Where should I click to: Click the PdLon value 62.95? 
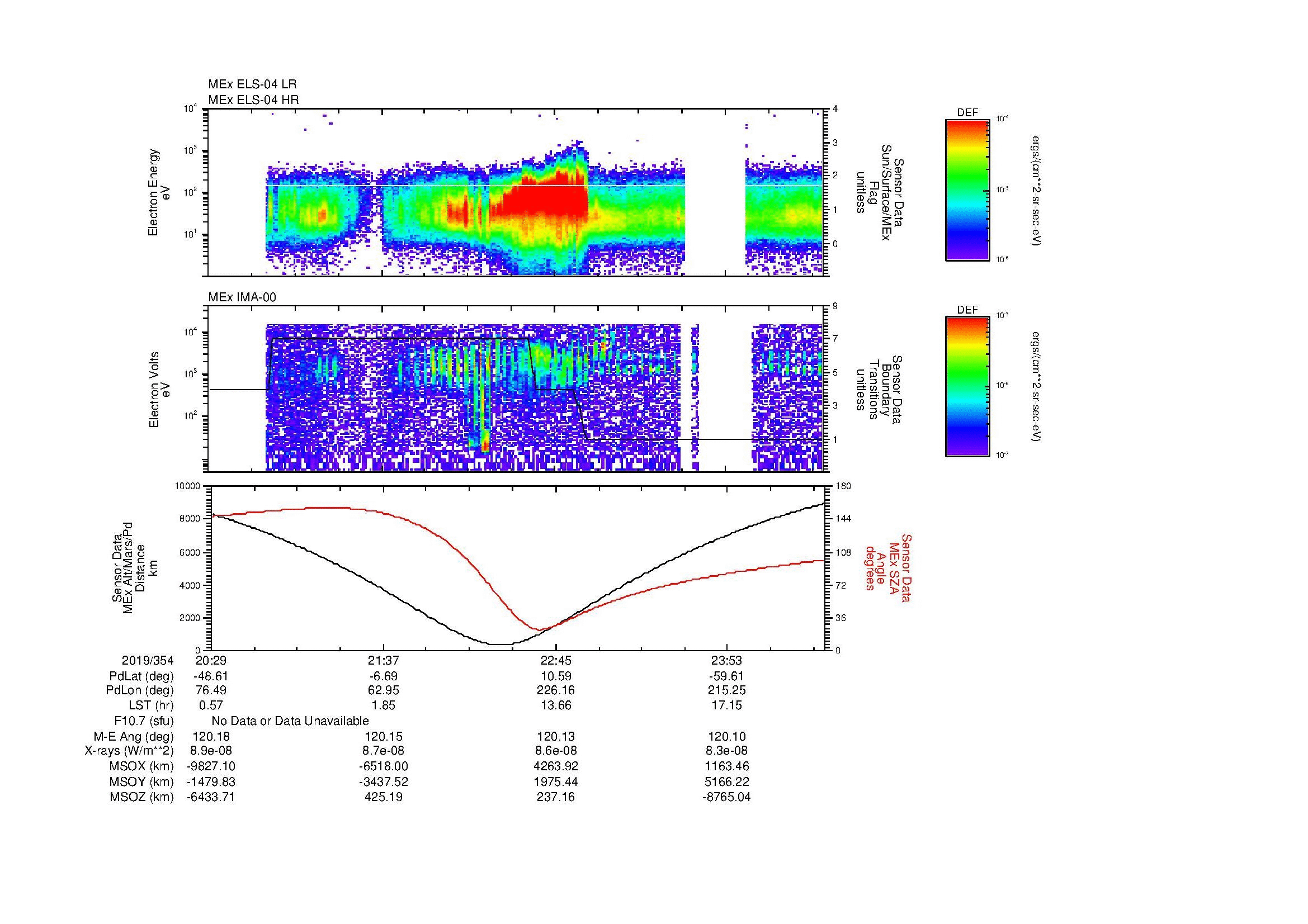point(384,690)
